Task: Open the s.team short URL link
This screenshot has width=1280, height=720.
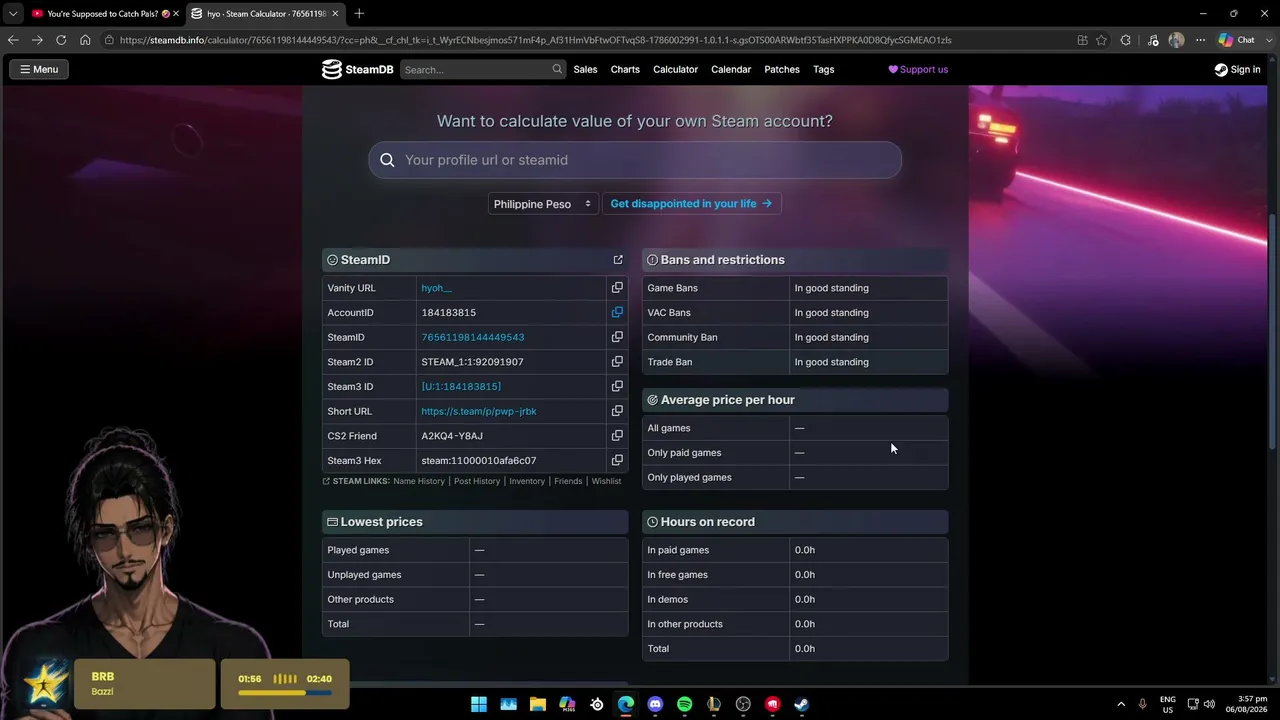Action: click(x=479, y=411)
